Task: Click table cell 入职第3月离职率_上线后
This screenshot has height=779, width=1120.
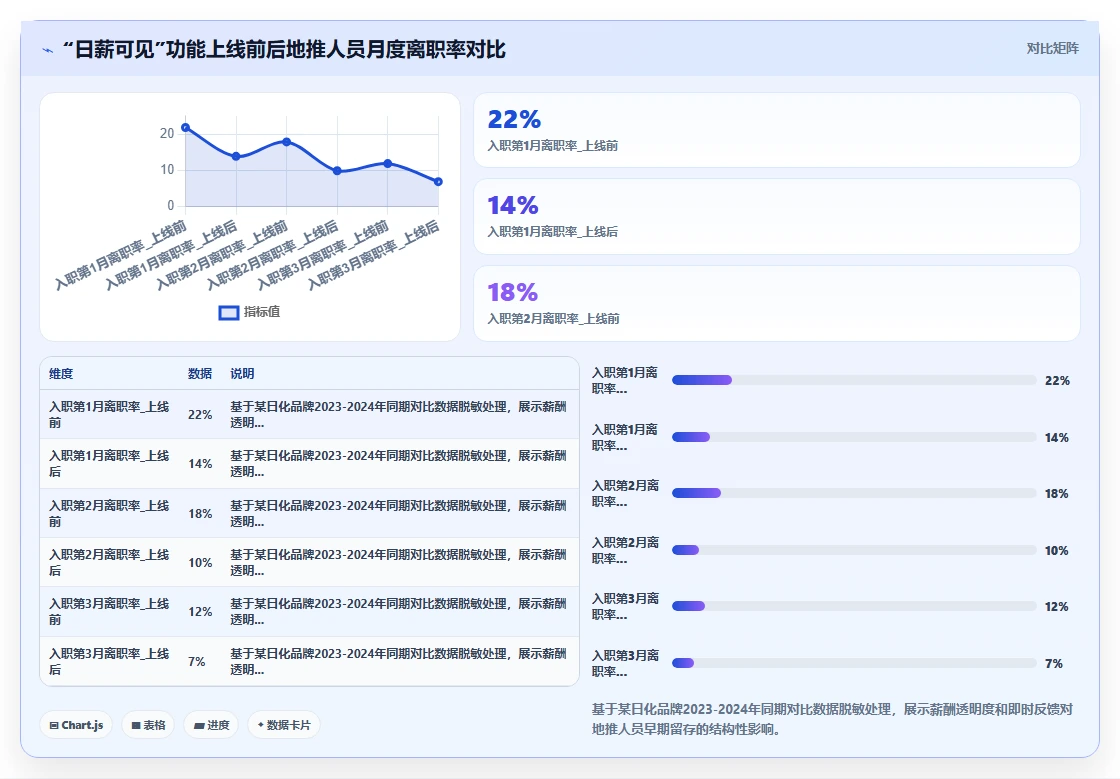Action: click(x=109, y=662)
